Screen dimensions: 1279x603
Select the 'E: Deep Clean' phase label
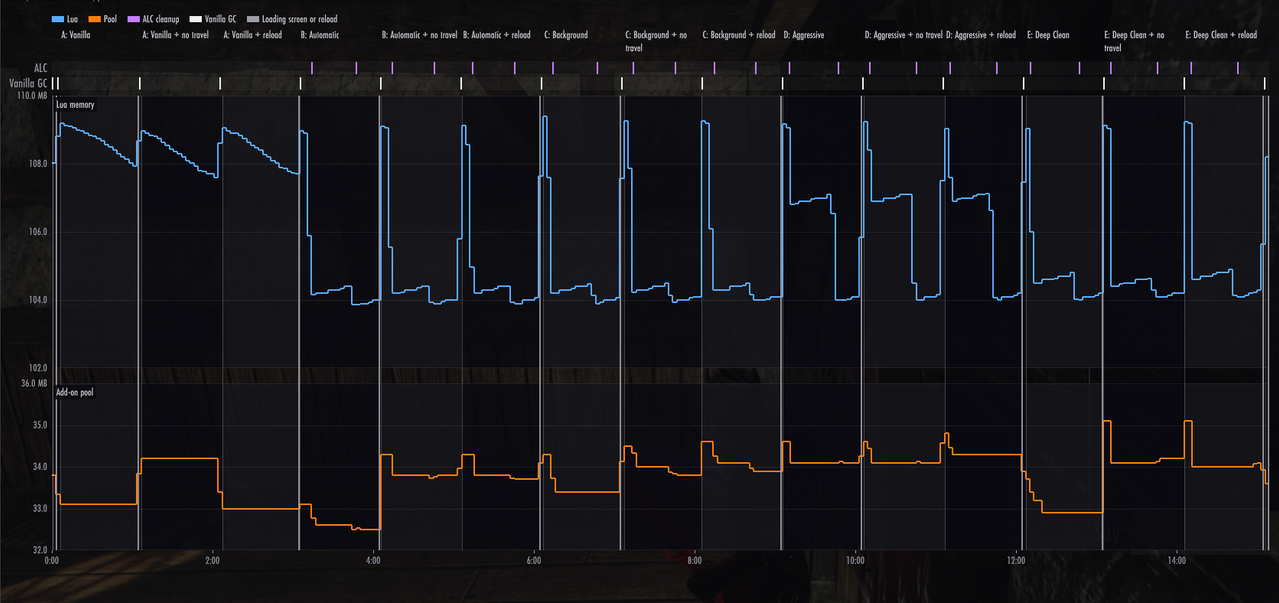tap(1048, 35)
